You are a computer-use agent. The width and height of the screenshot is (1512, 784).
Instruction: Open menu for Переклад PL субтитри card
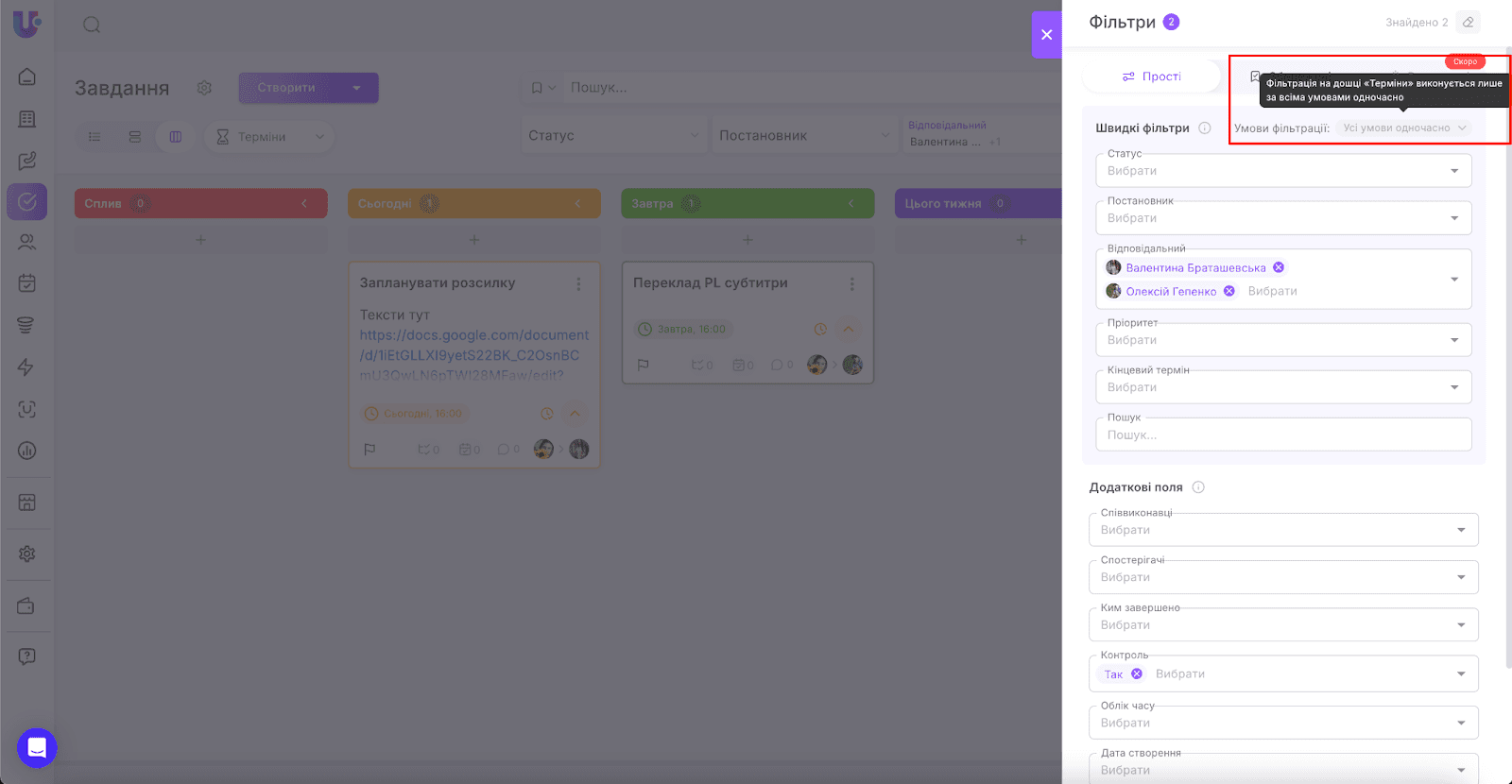(851, 283)
